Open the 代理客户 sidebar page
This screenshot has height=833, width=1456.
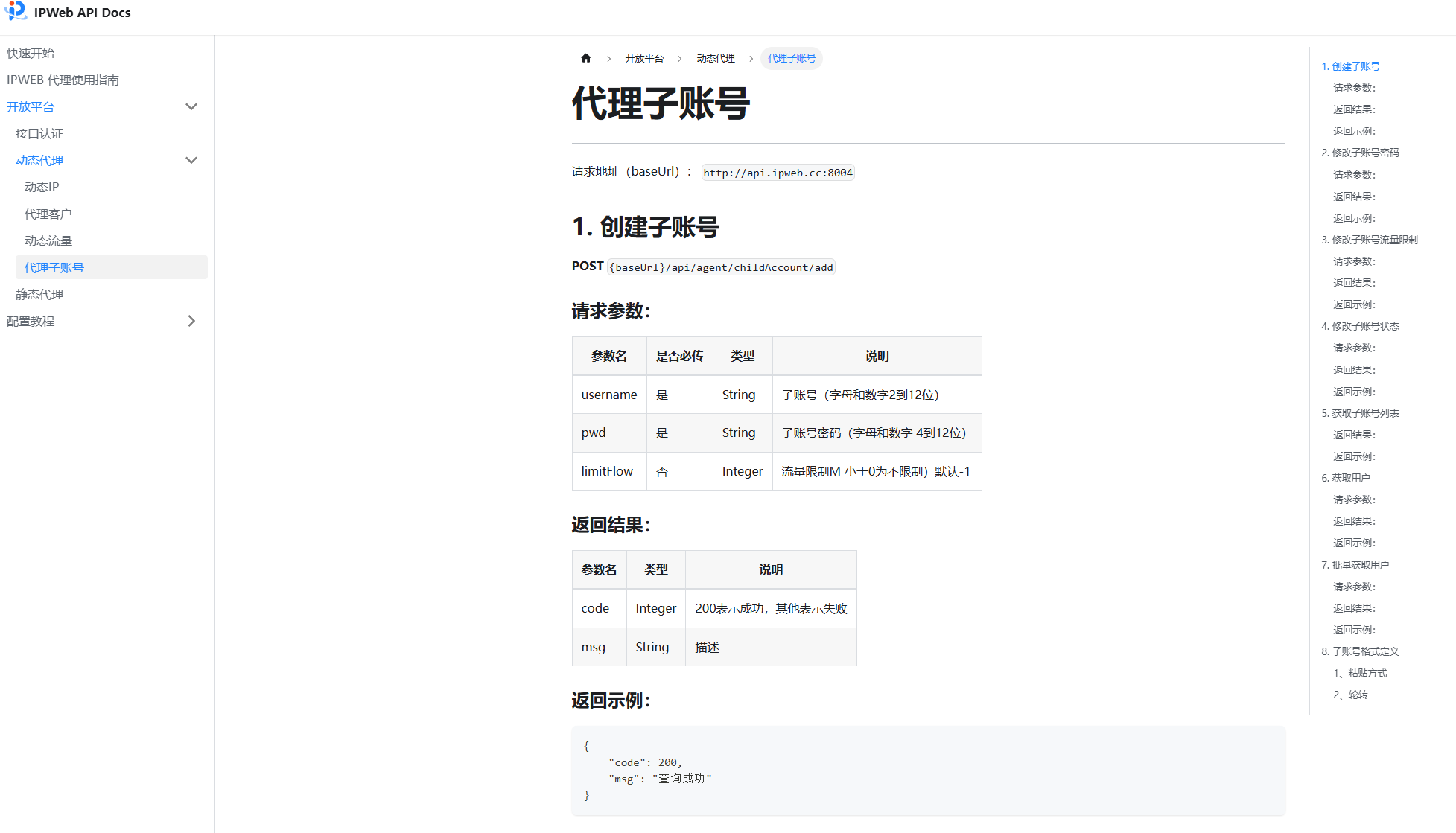coord(48,214)
